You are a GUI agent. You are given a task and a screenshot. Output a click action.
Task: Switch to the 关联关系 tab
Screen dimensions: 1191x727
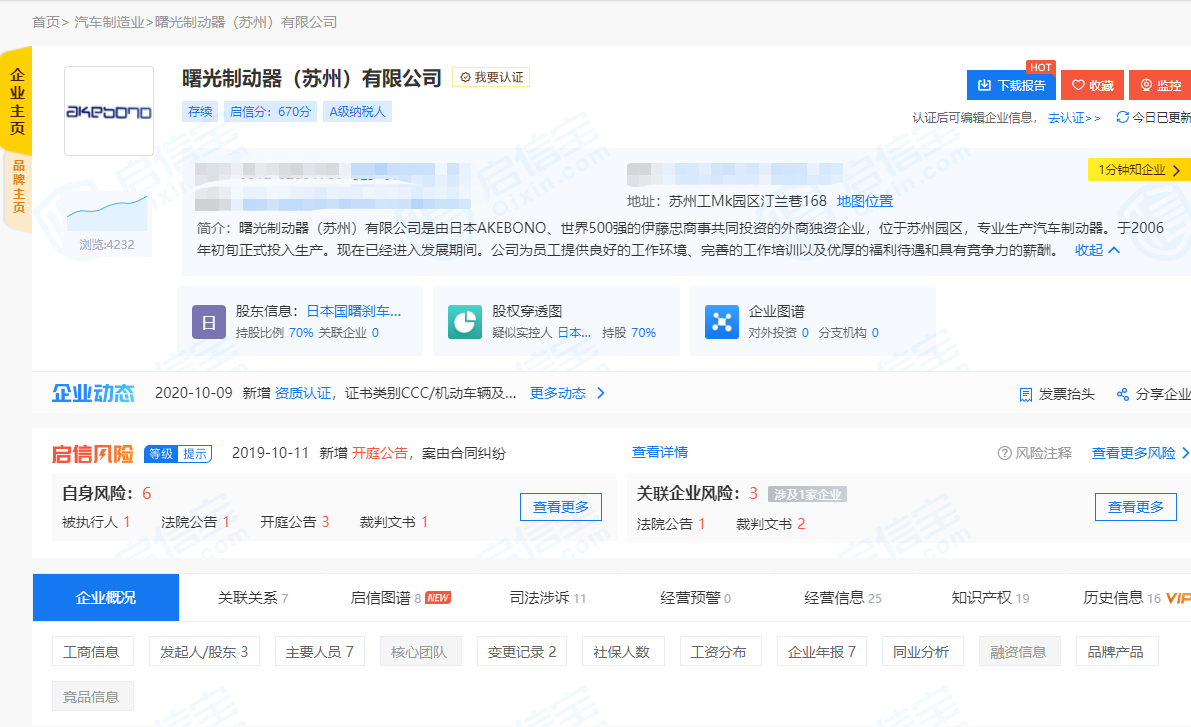[253, 598]
